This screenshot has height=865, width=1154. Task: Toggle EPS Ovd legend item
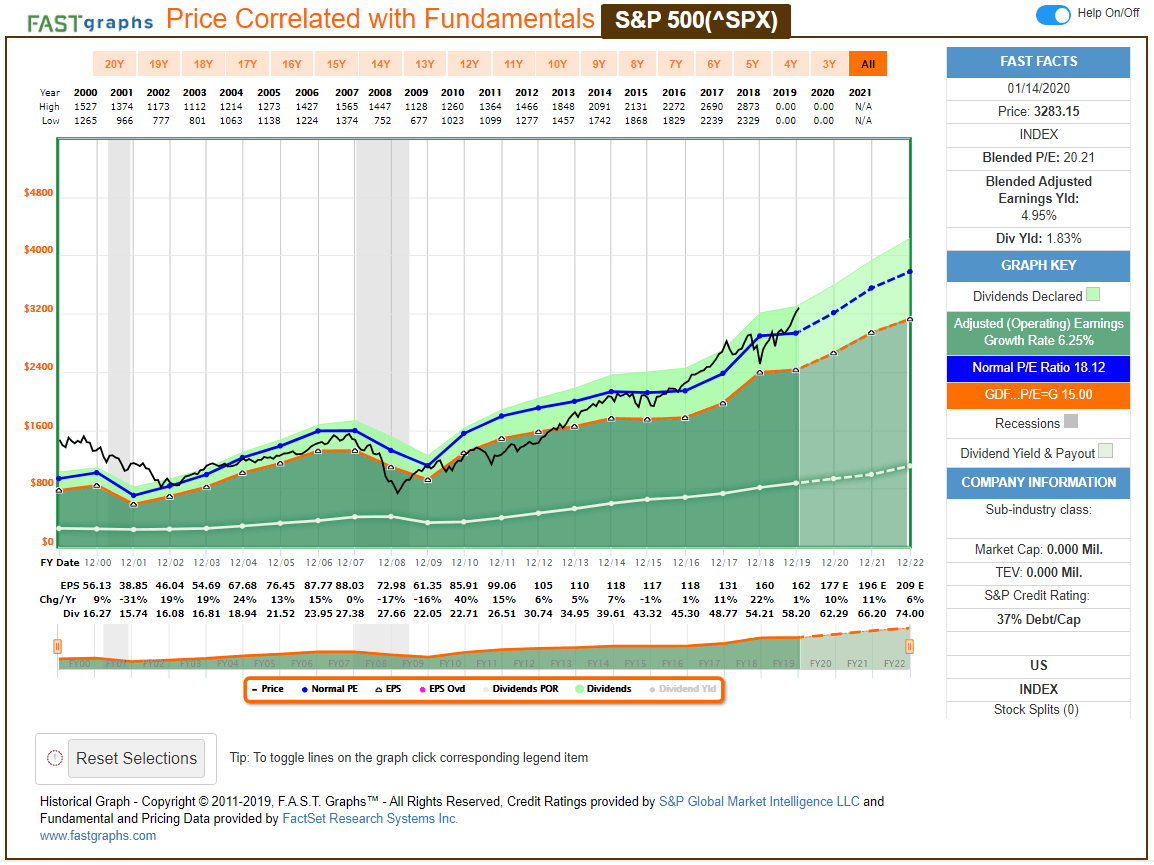click(442, 689)
